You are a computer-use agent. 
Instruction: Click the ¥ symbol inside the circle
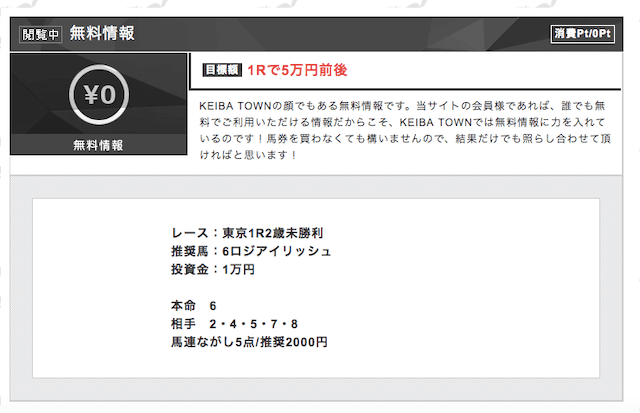pos(91,96)
